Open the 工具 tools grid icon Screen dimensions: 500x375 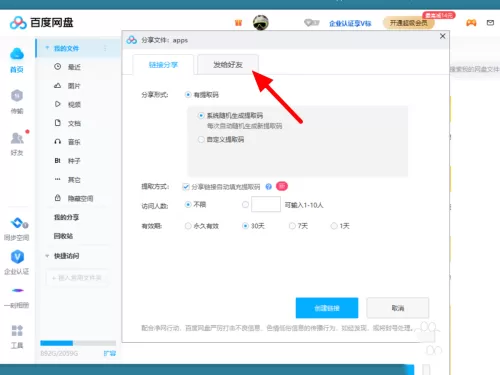tap(17, 331)
